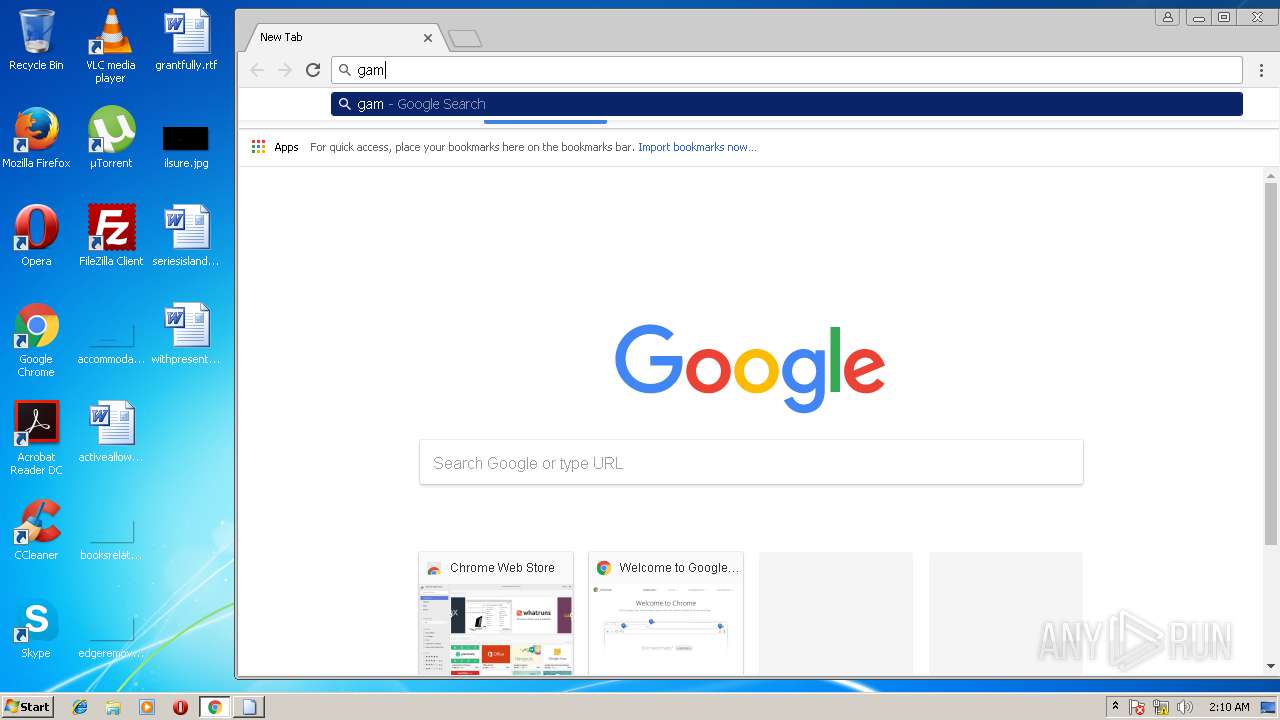Click the browser forward arrow
The height and width of the screenshot is (720, 1280).
click(285, 70)
